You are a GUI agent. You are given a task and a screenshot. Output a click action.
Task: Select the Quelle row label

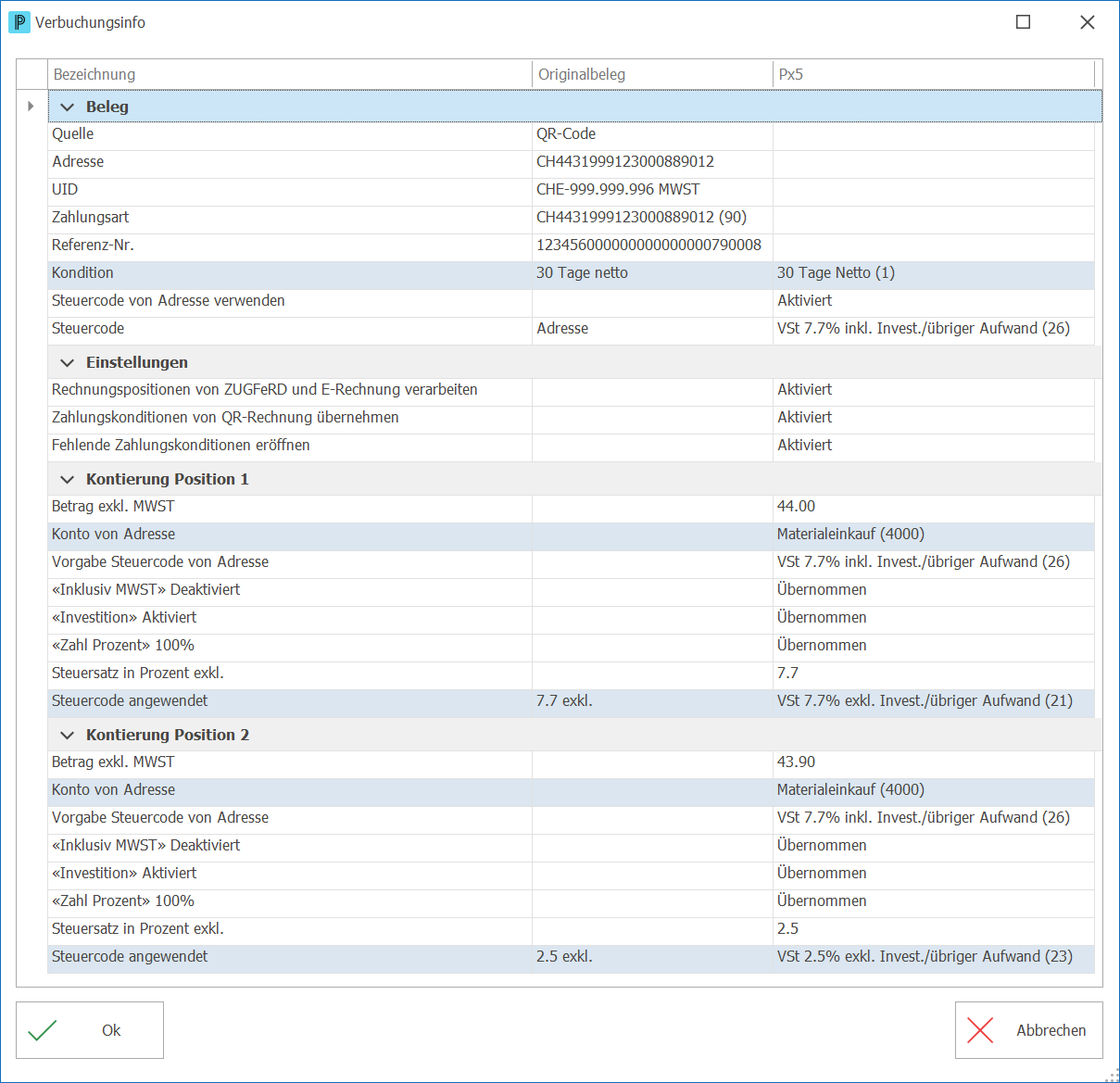click(x=72, y=134)
